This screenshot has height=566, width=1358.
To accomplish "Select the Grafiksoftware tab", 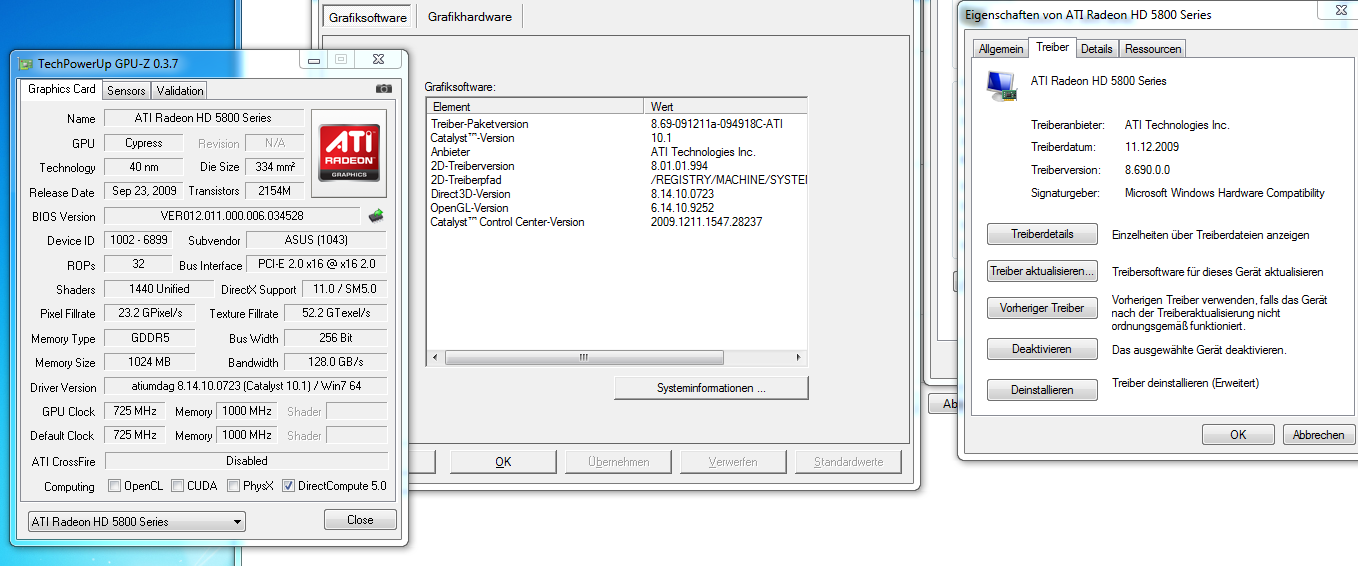I will (x=368, y=17).
